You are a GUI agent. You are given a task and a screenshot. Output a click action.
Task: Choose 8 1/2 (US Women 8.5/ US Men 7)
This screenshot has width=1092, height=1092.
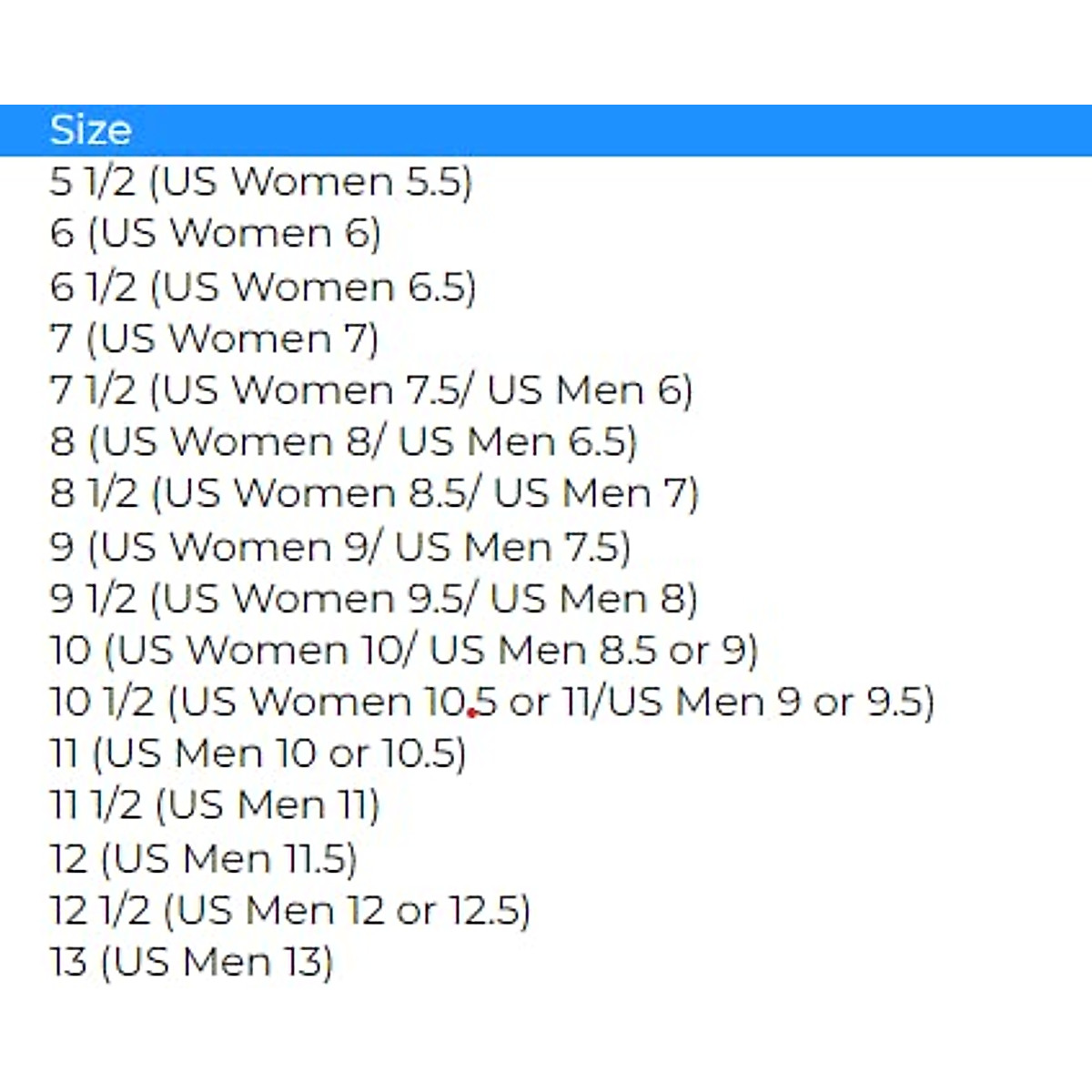(x=374, y=494)
